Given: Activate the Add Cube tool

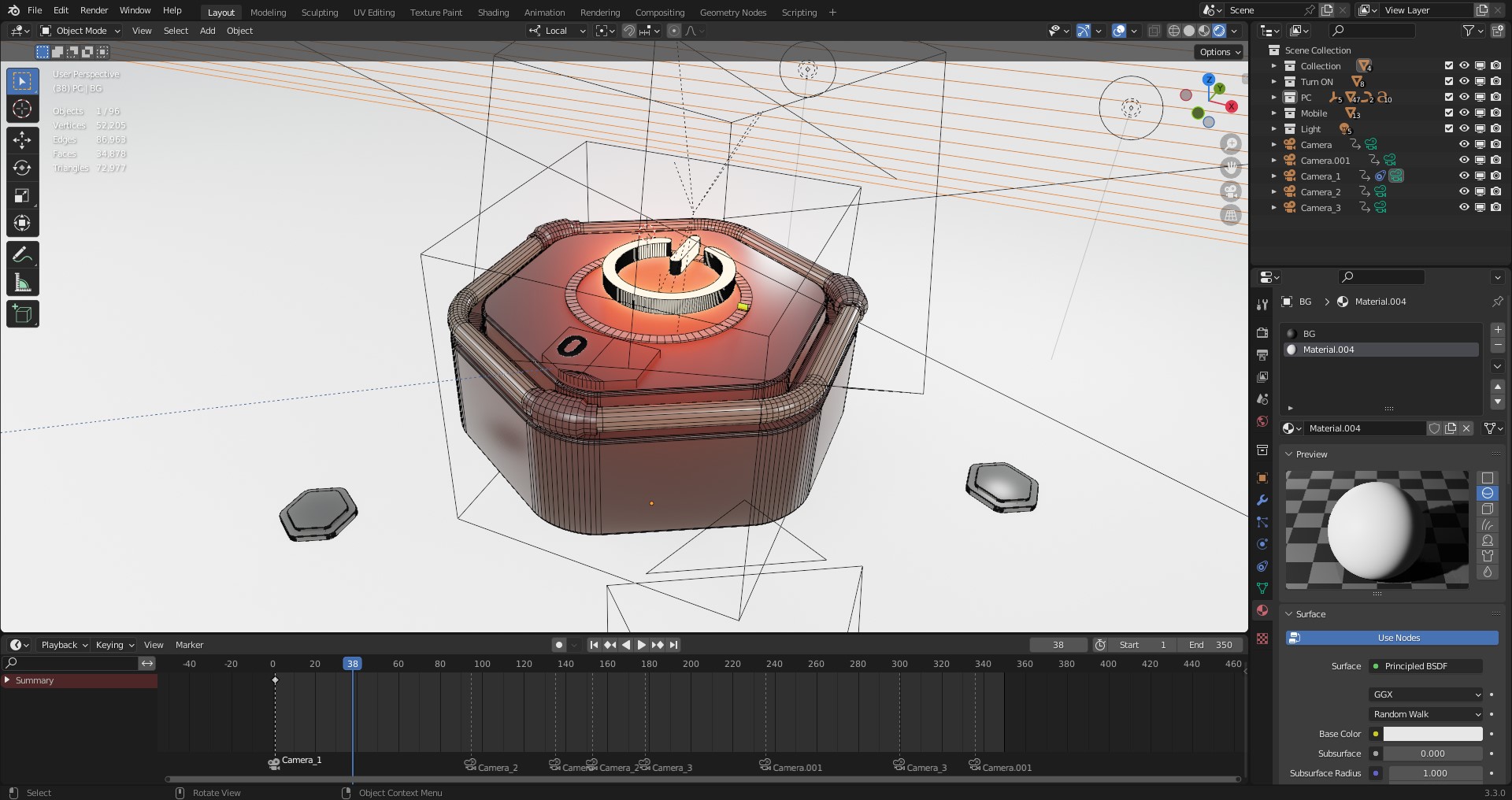Looking at the screenshot, I should tap(22, 313).
